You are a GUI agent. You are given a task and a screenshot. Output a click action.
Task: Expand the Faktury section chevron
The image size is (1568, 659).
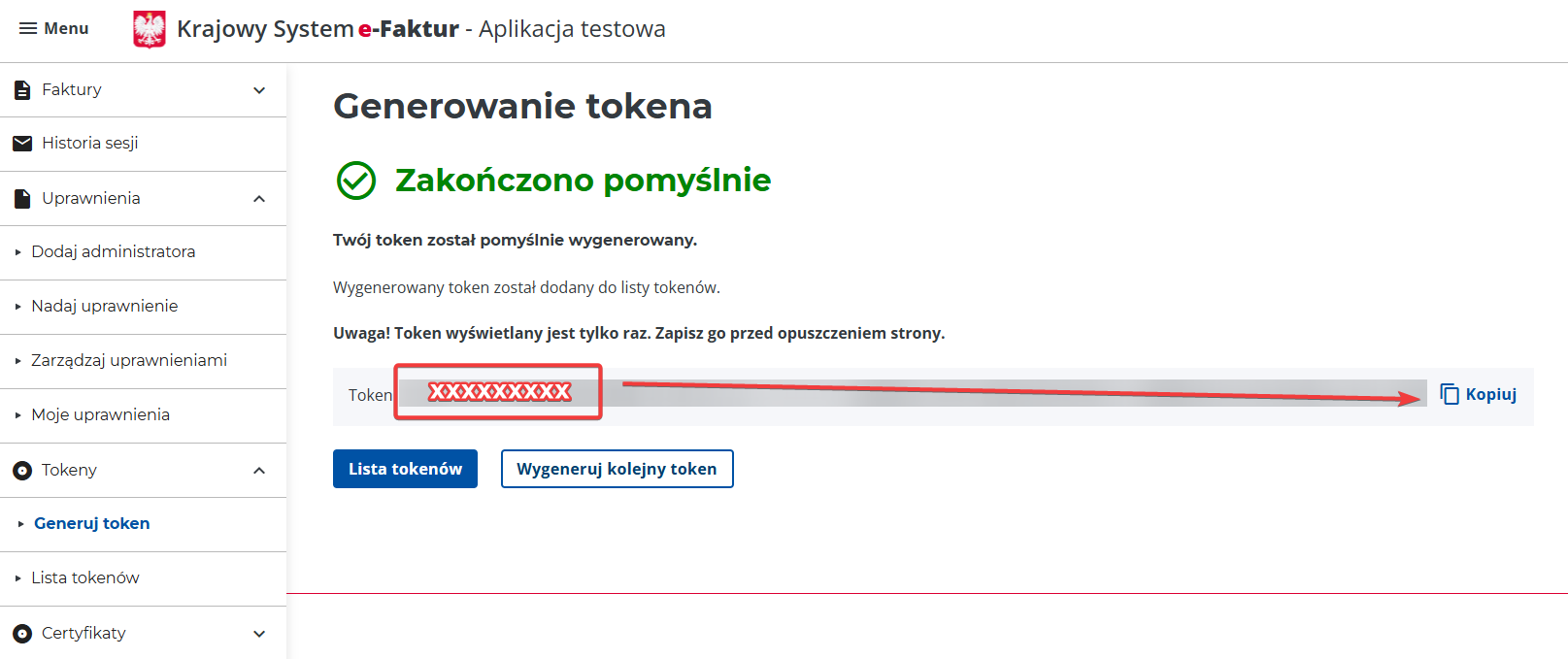tap(259, 90)
